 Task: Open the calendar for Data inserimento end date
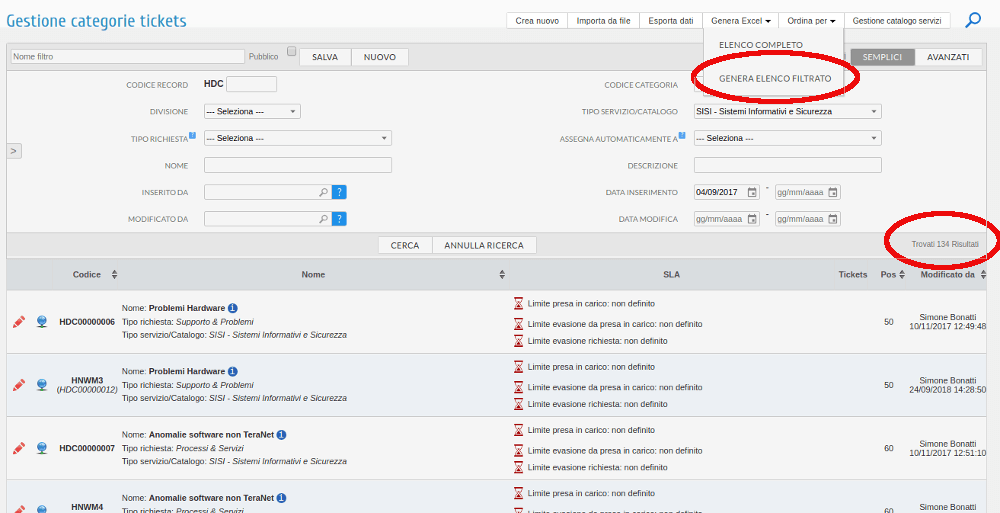(833, 192)
